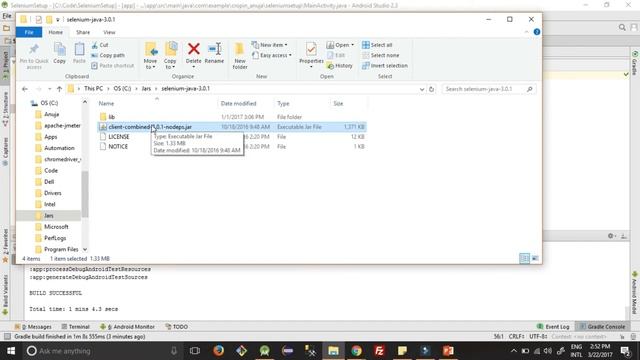Open Easy access dropdown
This screenshot has height=360, width=640.
(x=272, y=55)
